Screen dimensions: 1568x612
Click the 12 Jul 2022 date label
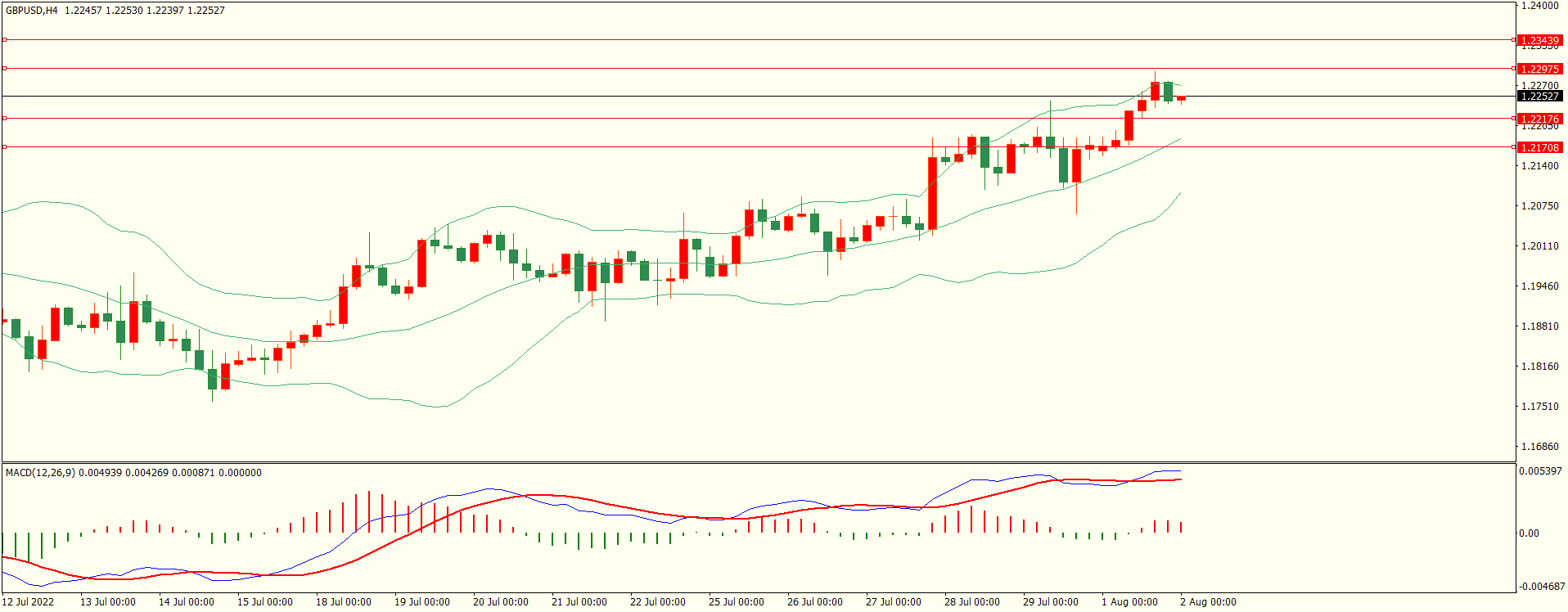pyautogui.click(x=28, y=602)
